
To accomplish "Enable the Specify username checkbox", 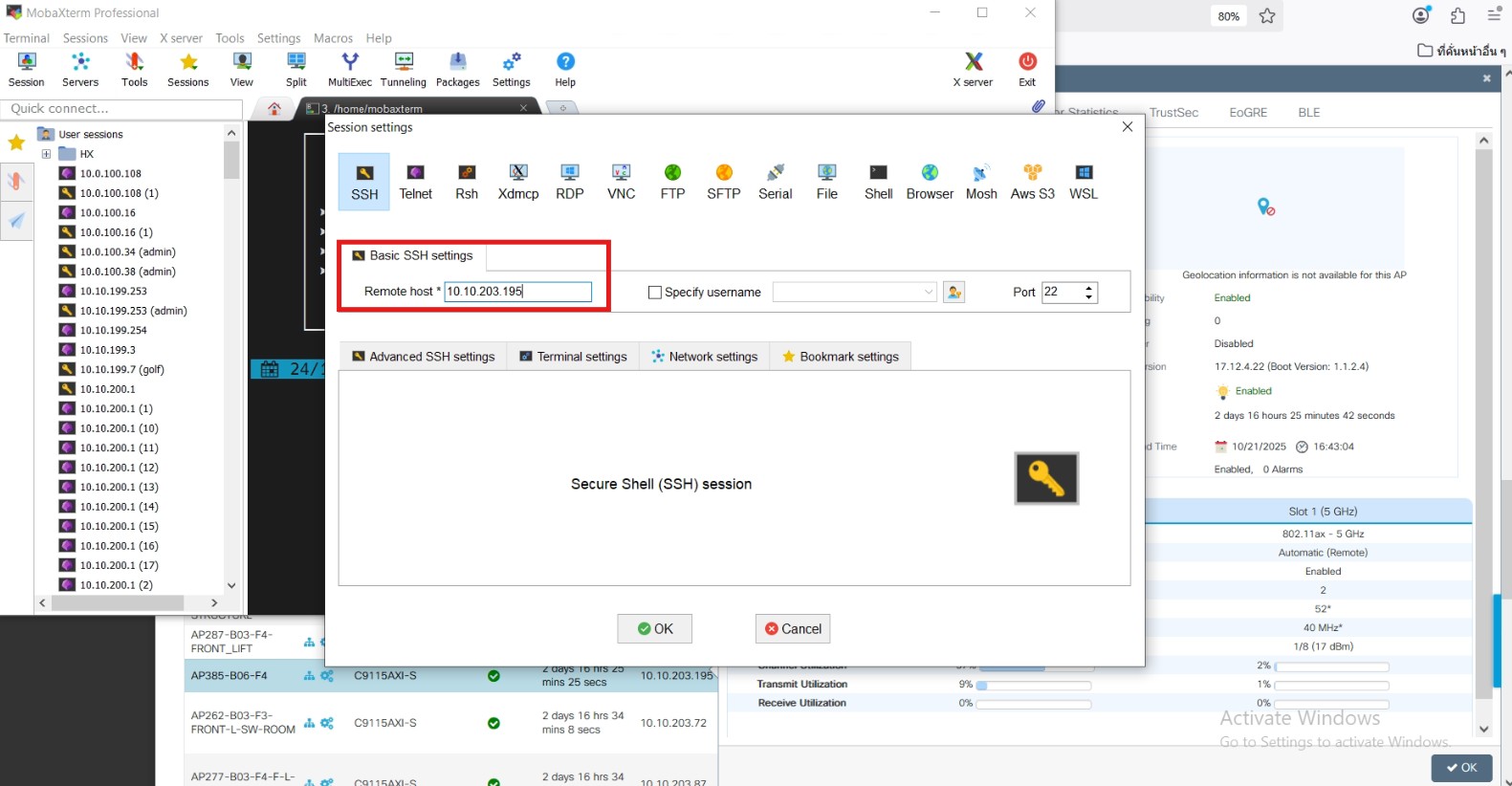I will click(655, 293).
